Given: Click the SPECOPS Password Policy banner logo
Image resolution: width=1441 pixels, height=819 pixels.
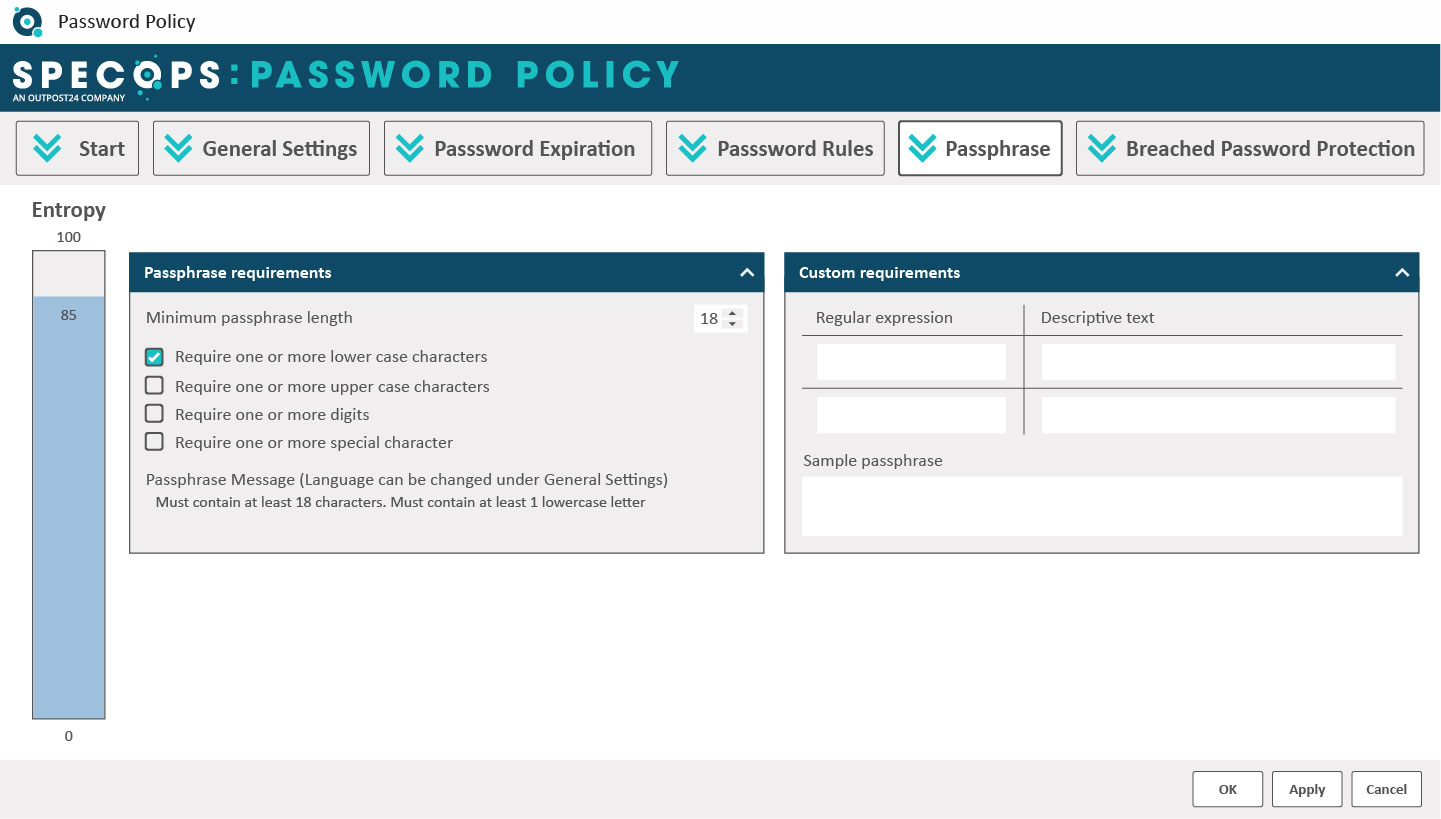Looking at the screenshot, I should coord(346,78).
